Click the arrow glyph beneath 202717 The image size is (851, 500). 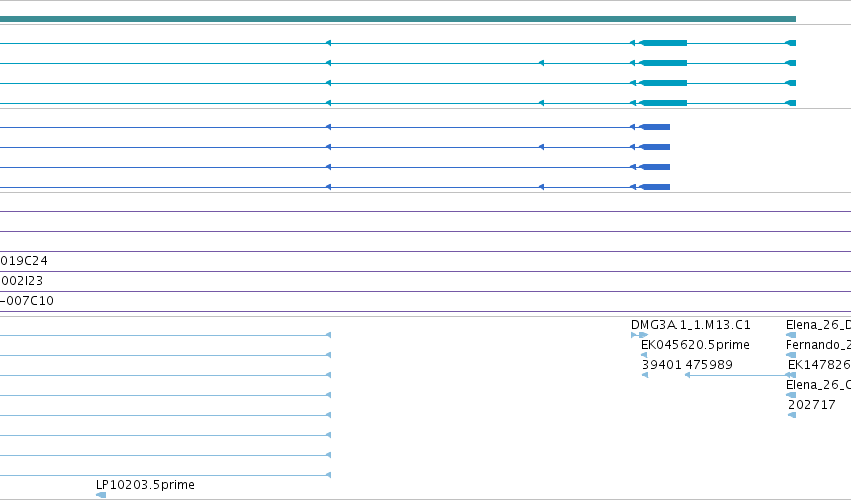point(792,415)
